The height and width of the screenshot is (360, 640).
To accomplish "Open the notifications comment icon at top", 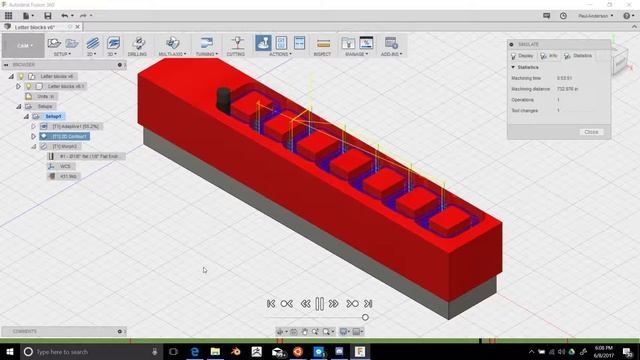I will [547, 16].
